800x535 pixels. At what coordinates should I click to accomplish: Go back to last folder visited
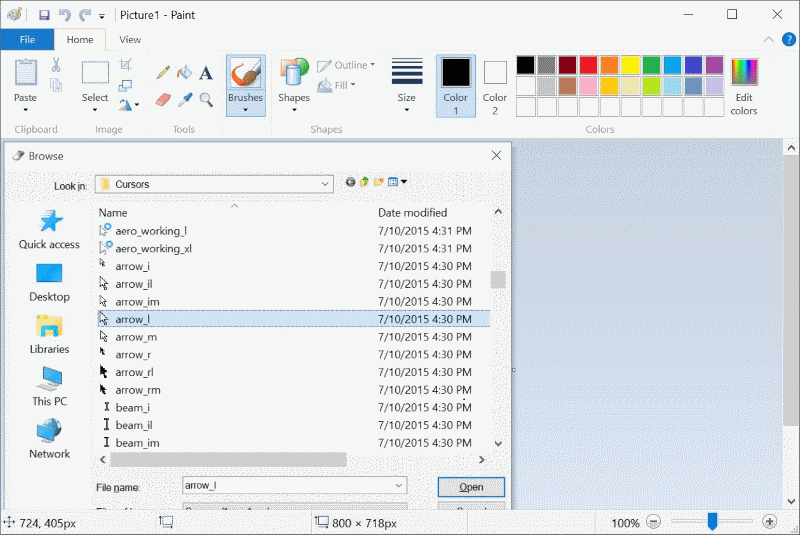[x=350, y=182]
